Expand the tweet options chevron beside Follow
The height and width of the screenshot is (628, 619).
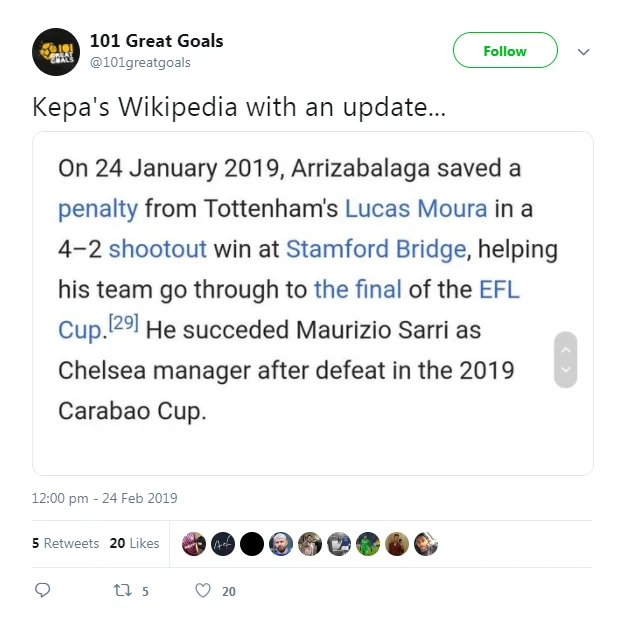585,51
